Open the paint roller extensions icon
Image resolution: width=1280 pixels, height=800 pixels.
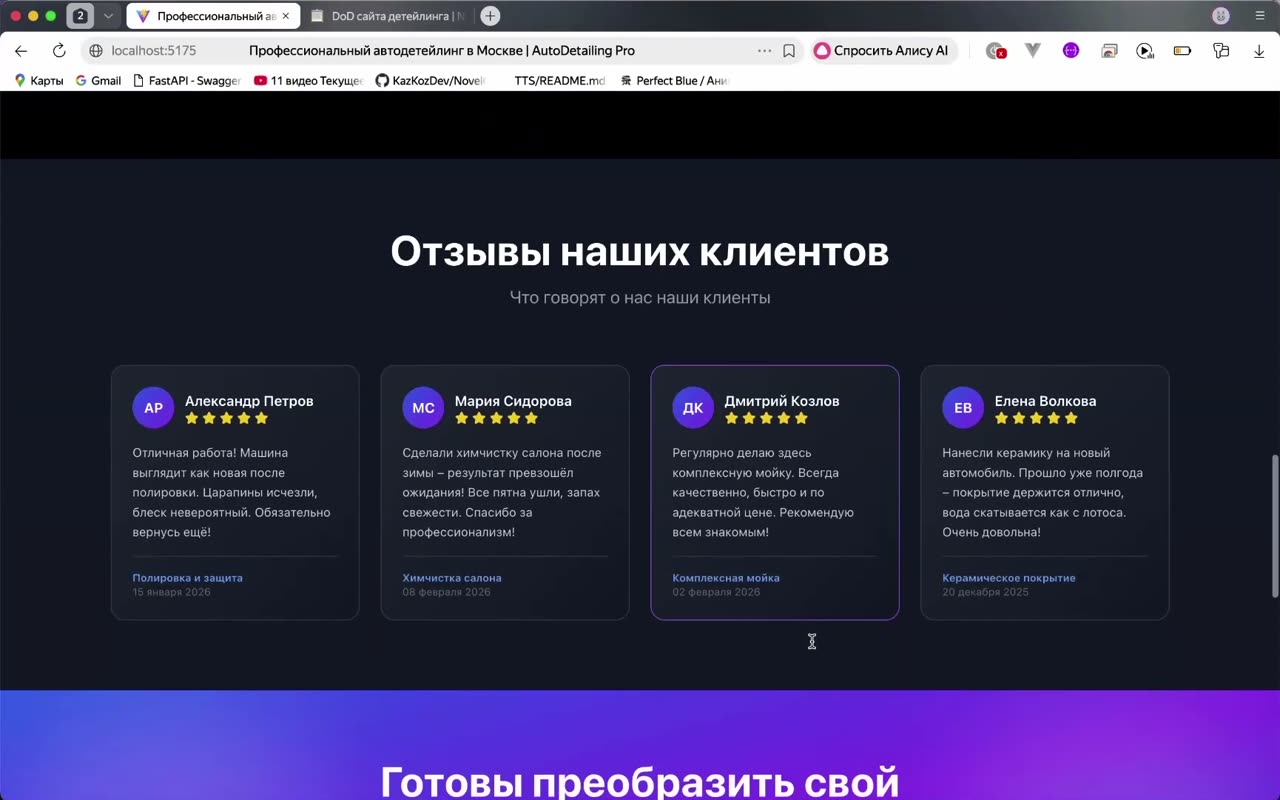click(x=1221, y=51)
